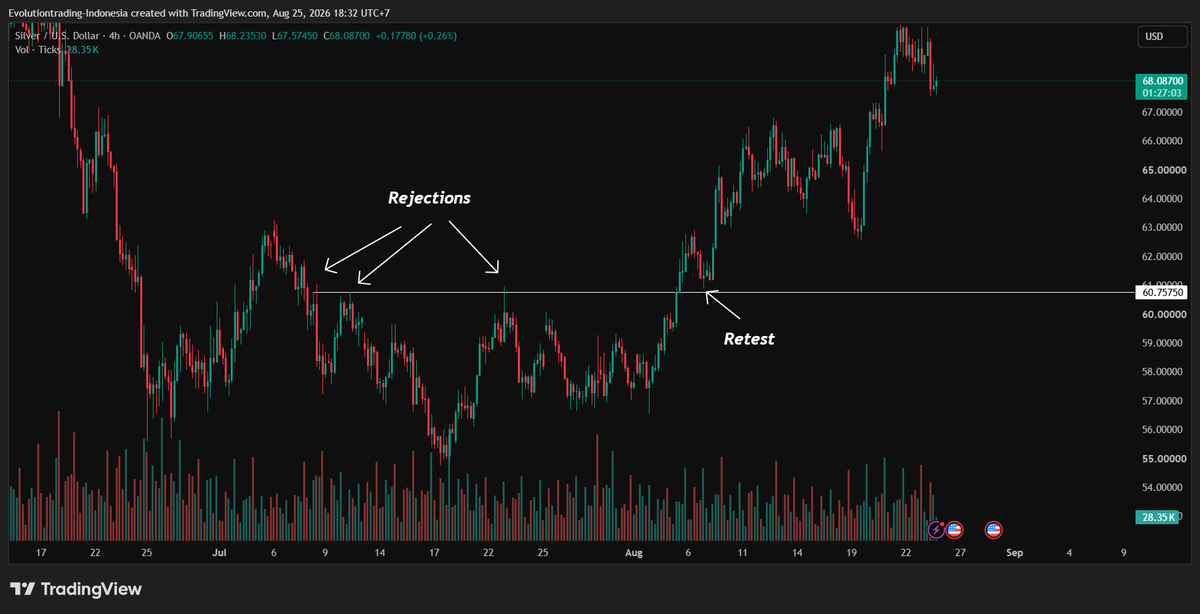The height and width of the screenshot is (614, 1200).
Task: Click the bar countdown timer 01:27:03
Action: point(1161,93)
